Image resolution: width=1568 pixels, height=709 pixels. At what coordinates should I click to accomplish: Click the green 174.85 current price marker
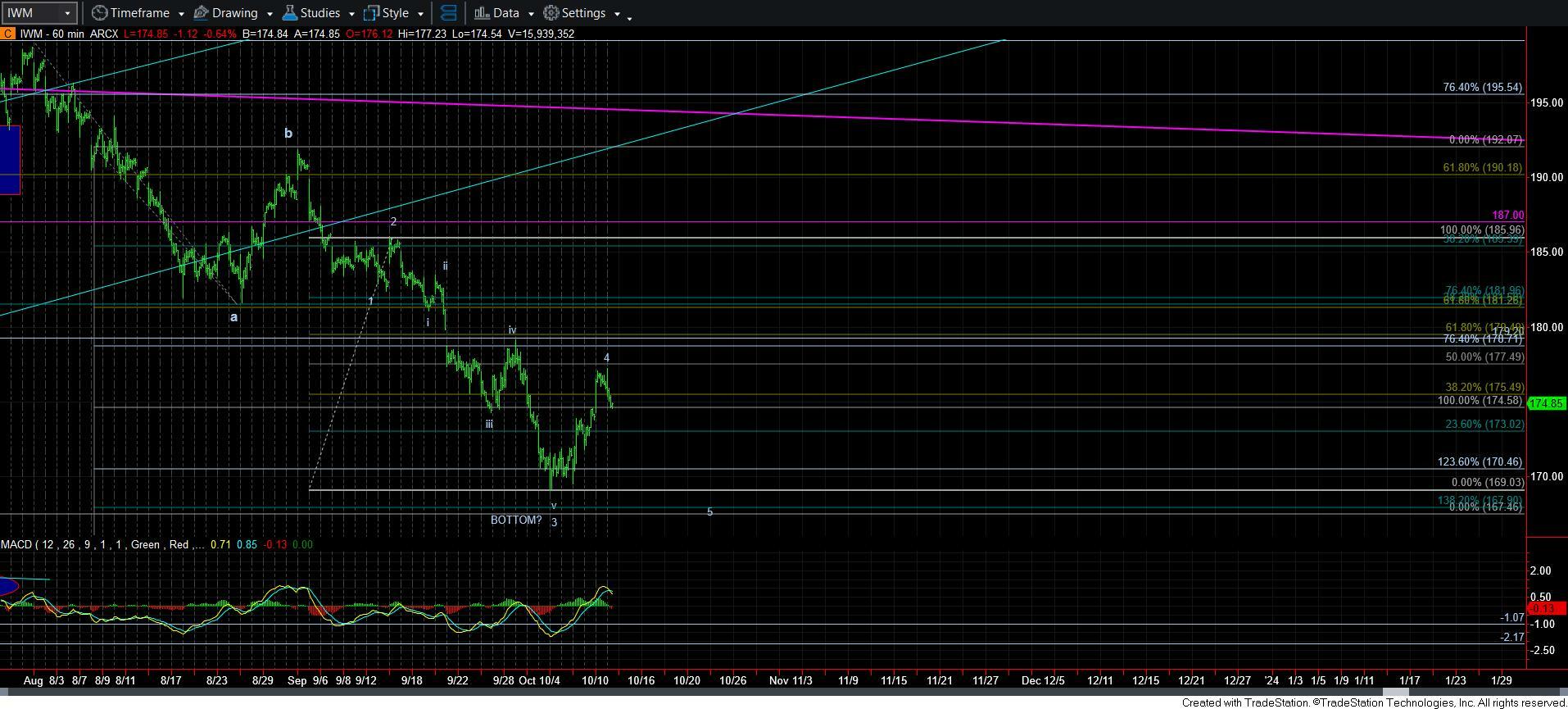tap(1547, 403)
